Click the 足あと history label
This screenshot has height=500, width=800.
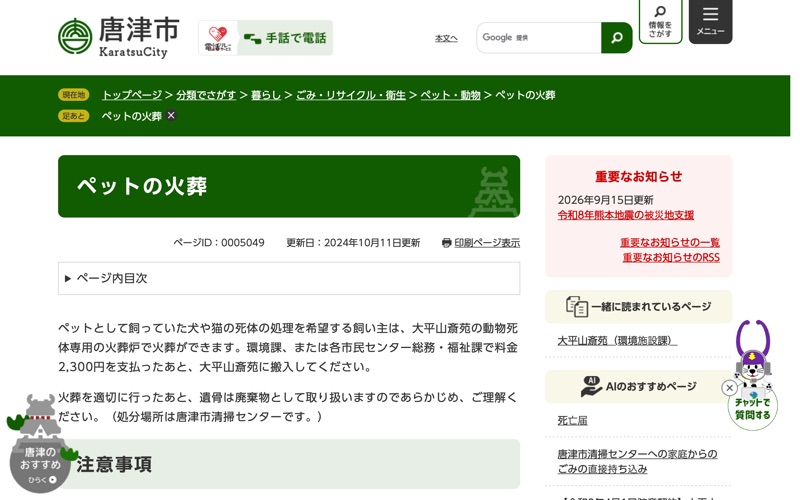(73, 116)
